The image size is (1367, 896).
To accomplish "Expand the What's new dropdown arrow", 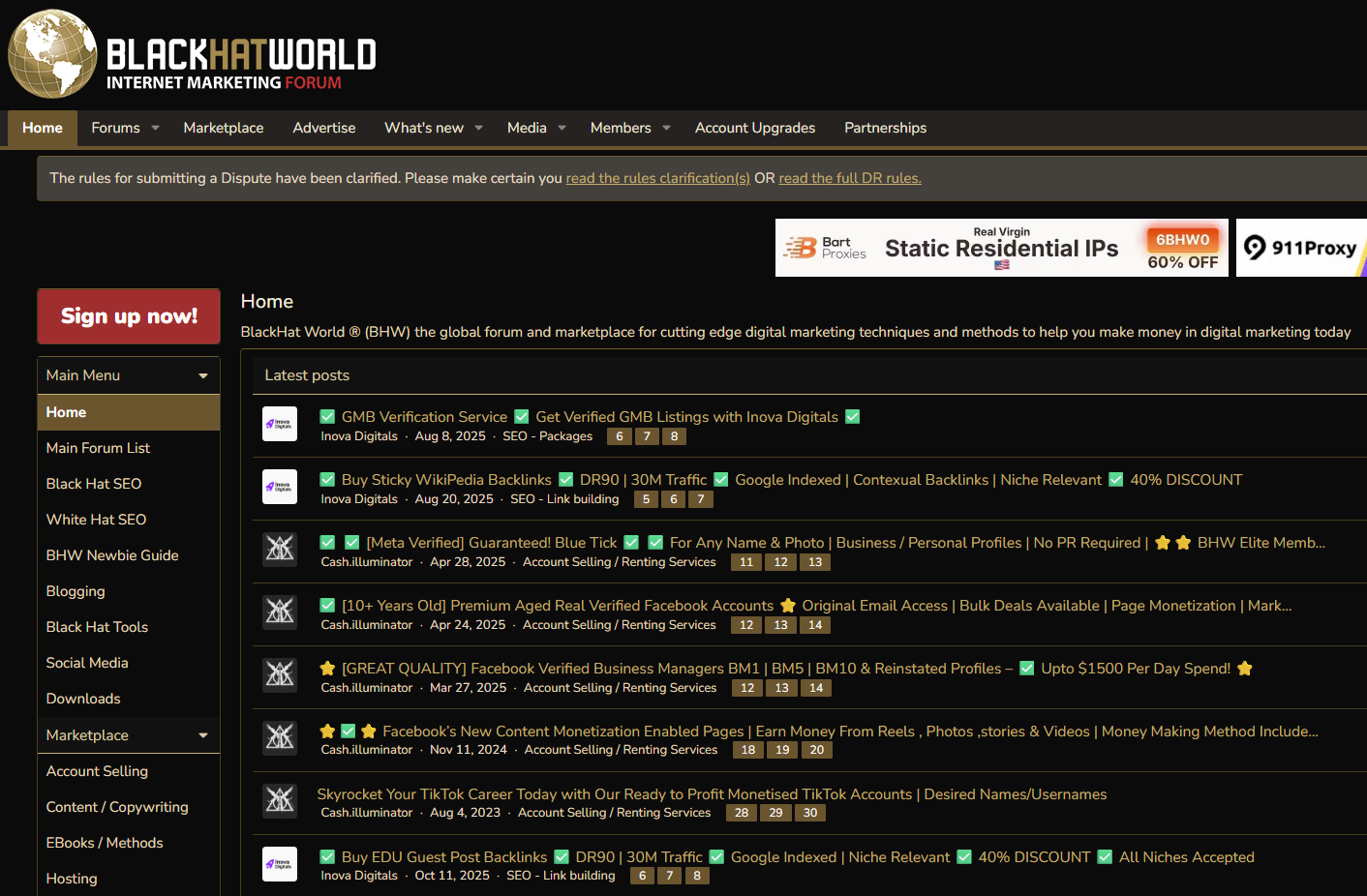I will coord(478,128).
